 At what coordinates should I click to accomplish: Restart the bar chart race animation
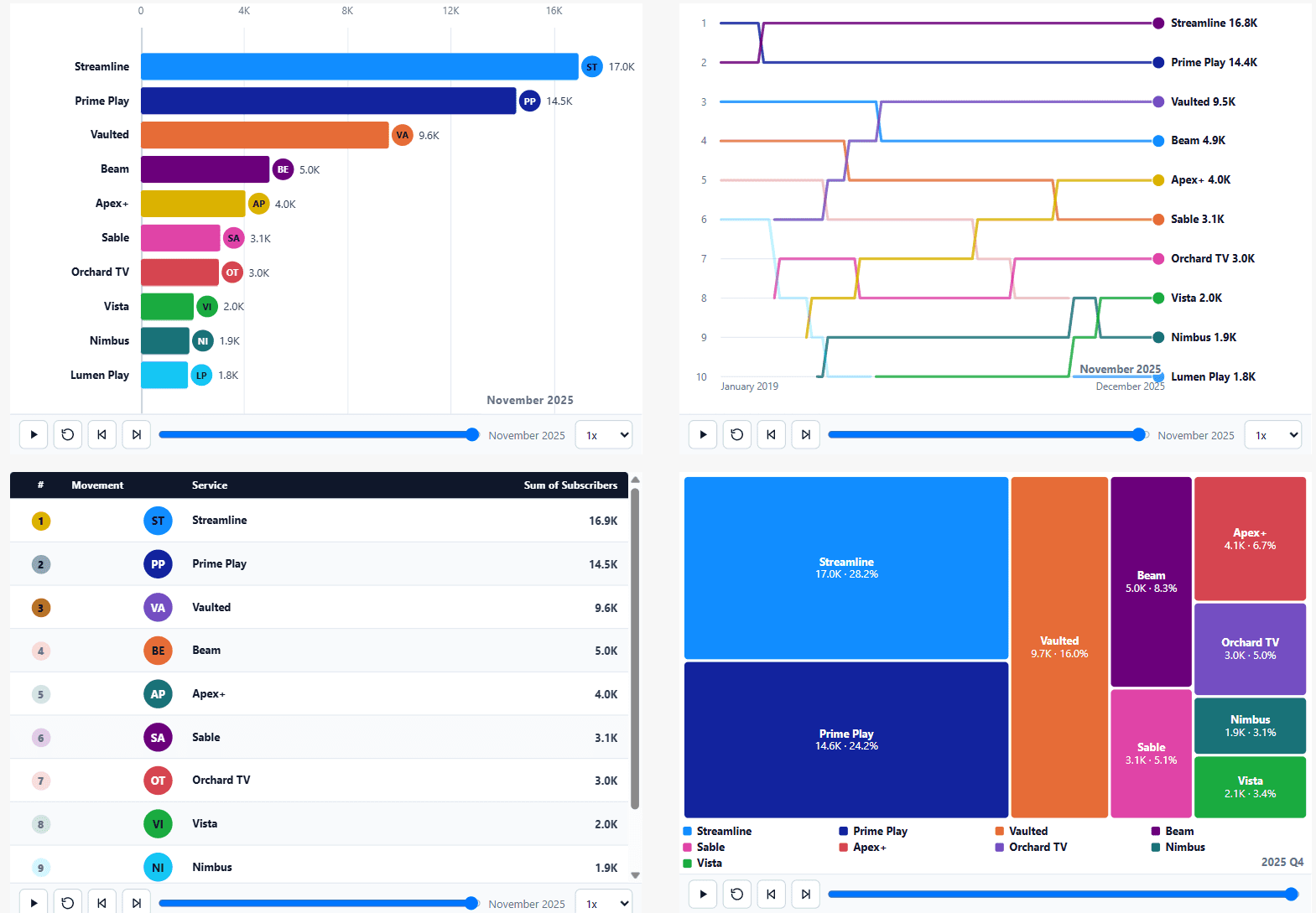[x=68, y=434]
